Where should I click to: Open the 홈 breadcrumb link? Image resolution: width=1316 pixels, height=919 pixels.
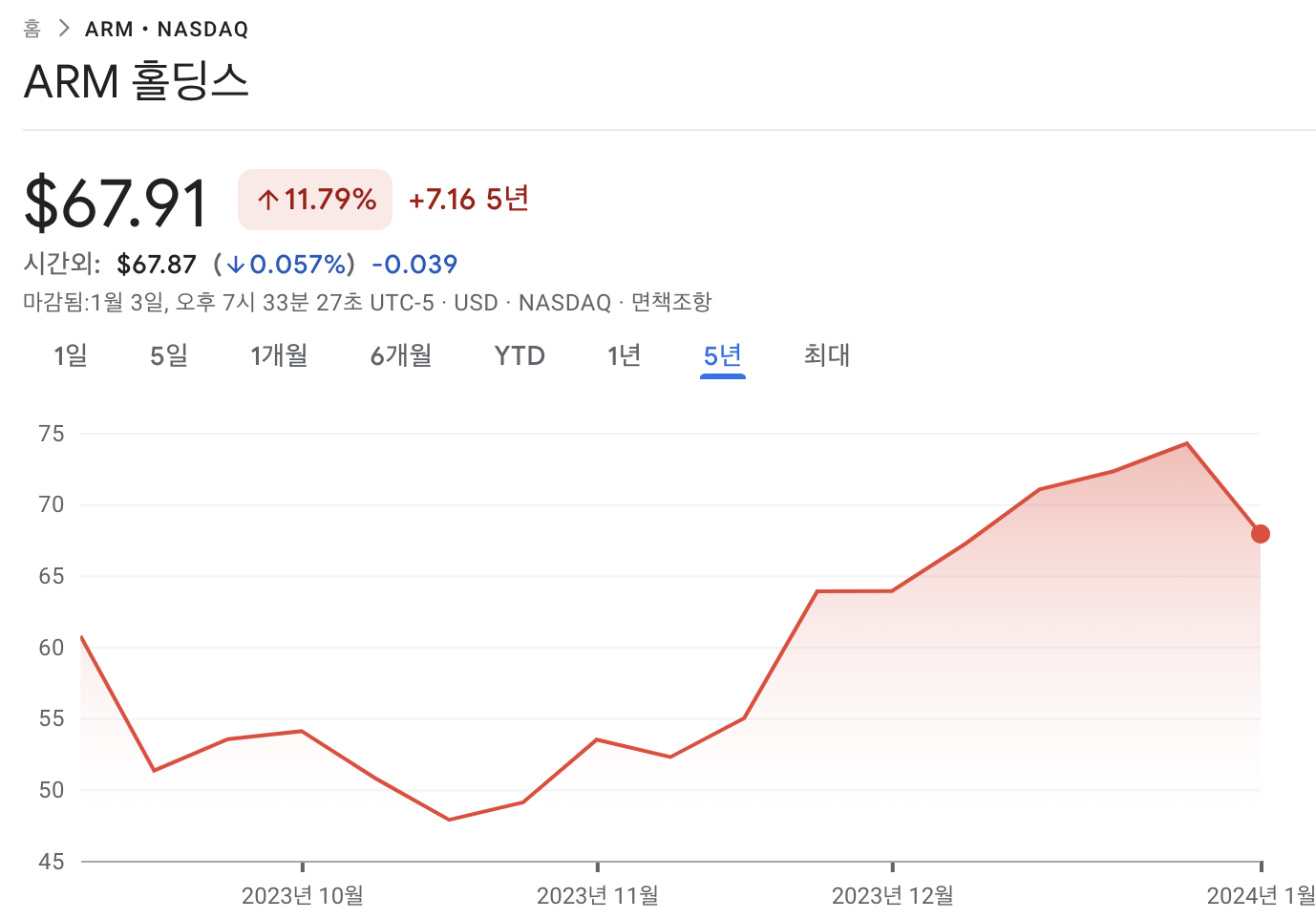point(32,28)
